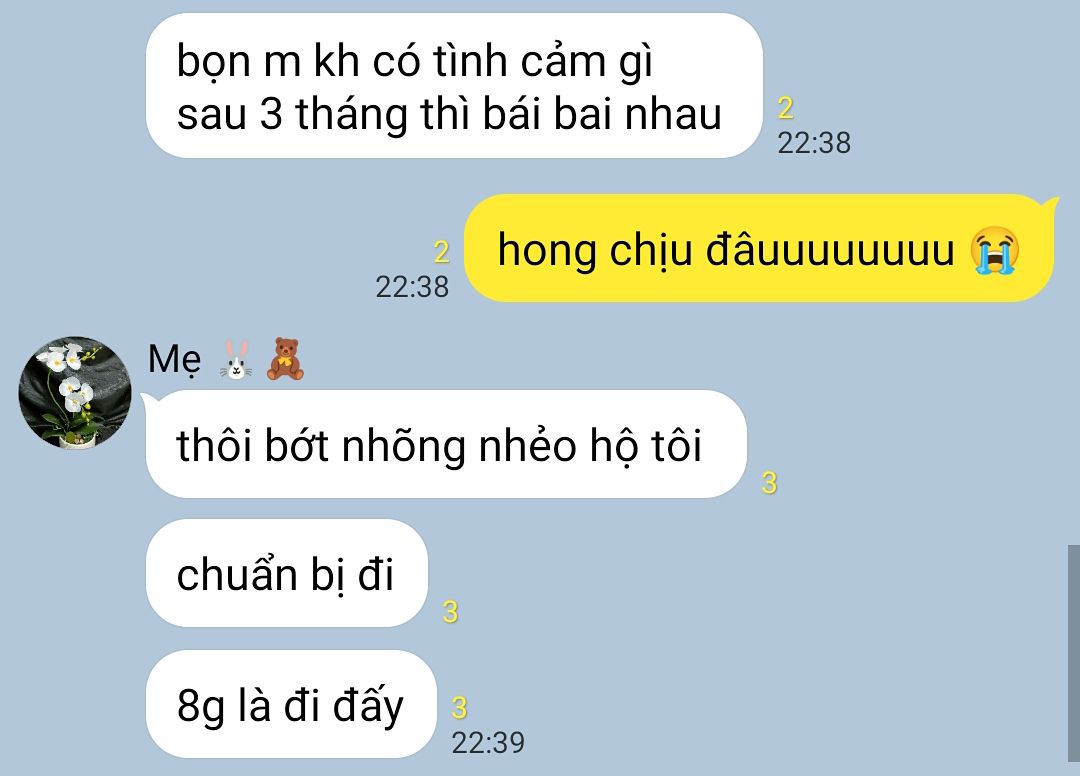Screen dimensions: 1080x776
Task: Tap the 22:38 timestamp of first message
Action: [x=814, y=143]
